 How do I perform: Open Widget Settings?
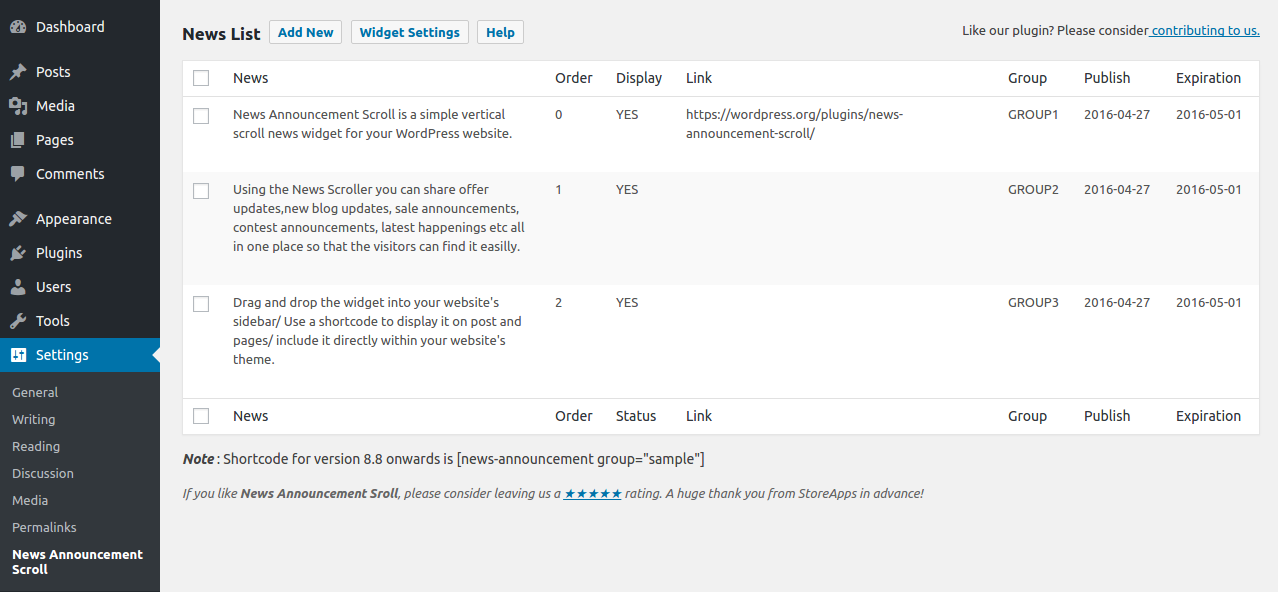[410, 32]
